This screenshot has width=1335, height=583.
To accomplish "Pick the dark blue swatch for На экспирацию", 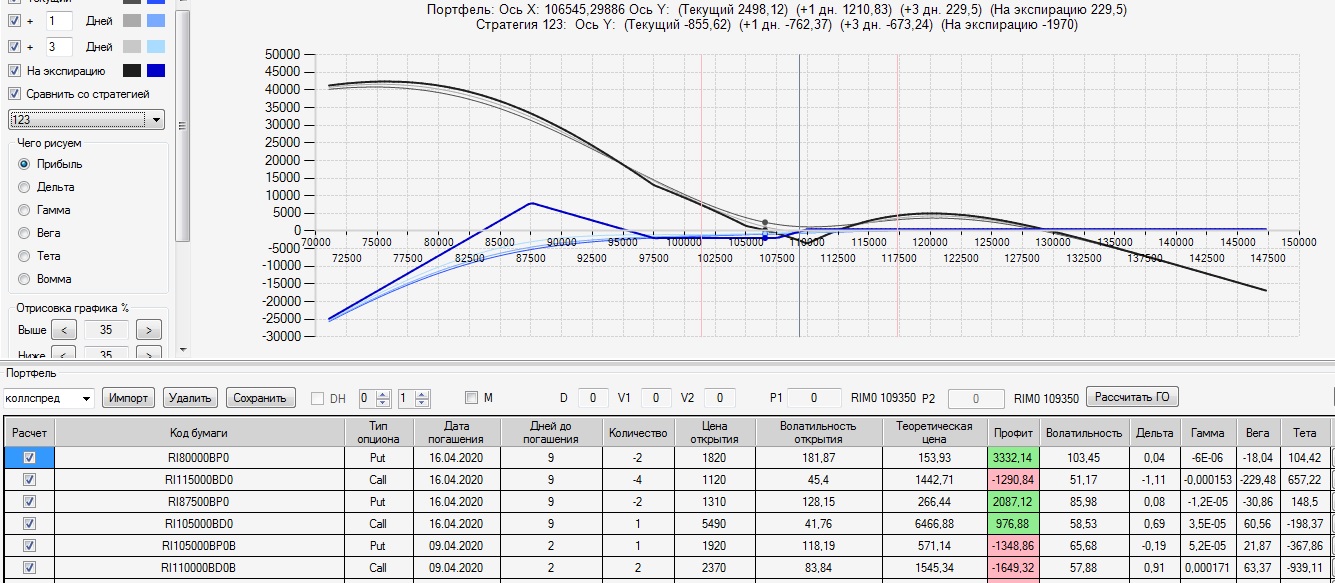I will pos(155,71).
